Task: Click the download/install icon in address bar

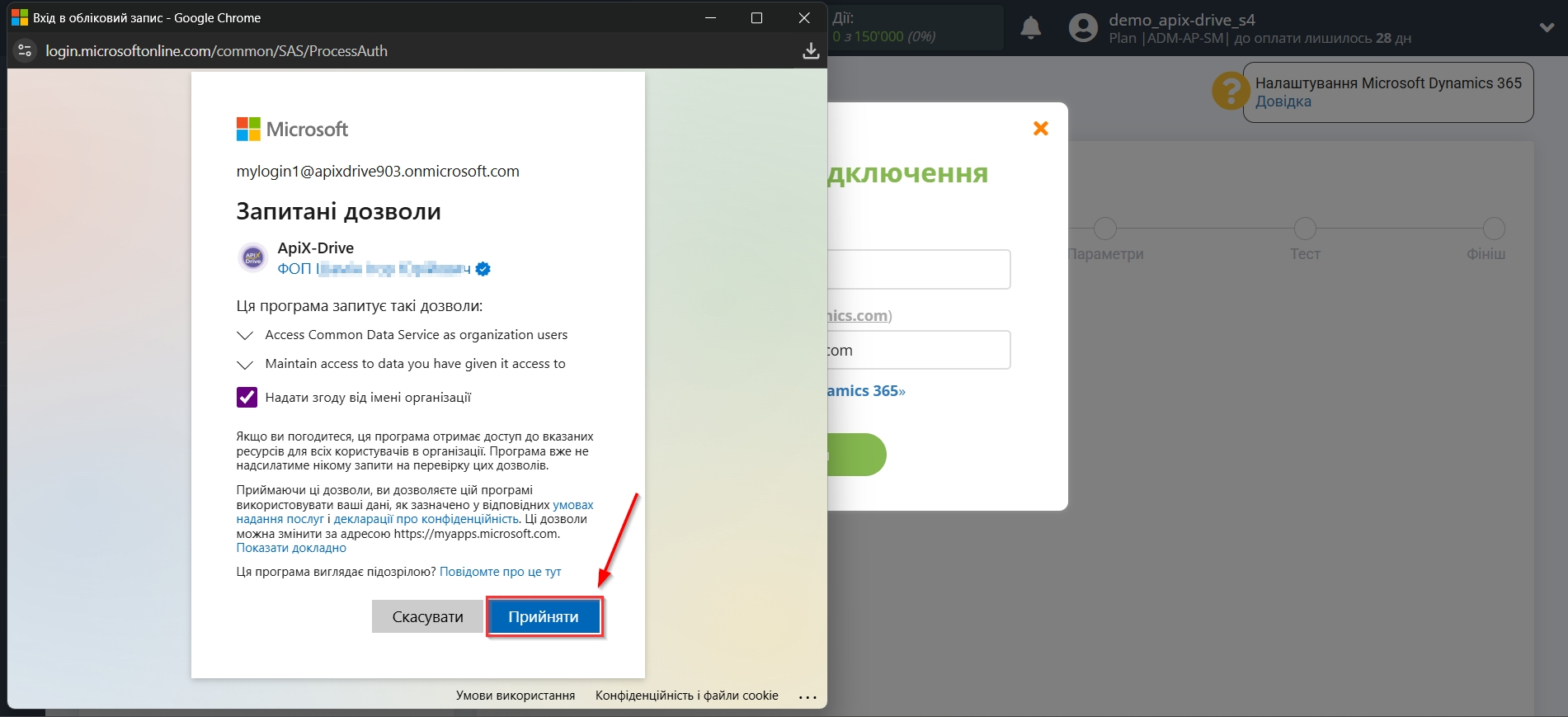Action: coord(811,51)
